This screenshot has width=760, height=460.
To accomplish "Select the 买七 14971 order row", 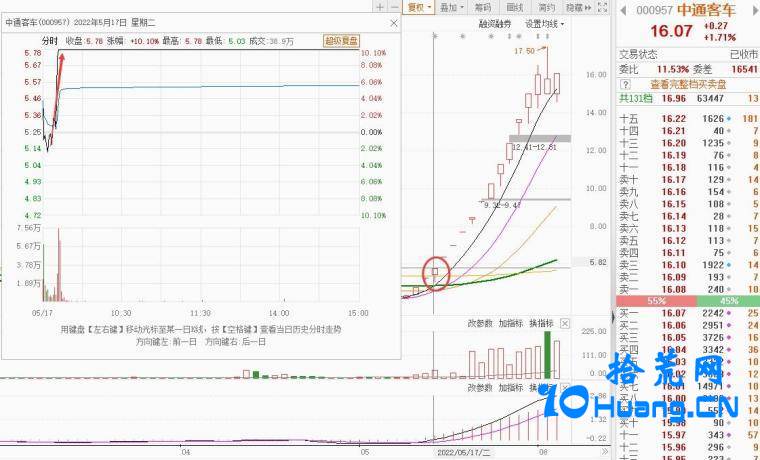I will click(x=688, y=386).
